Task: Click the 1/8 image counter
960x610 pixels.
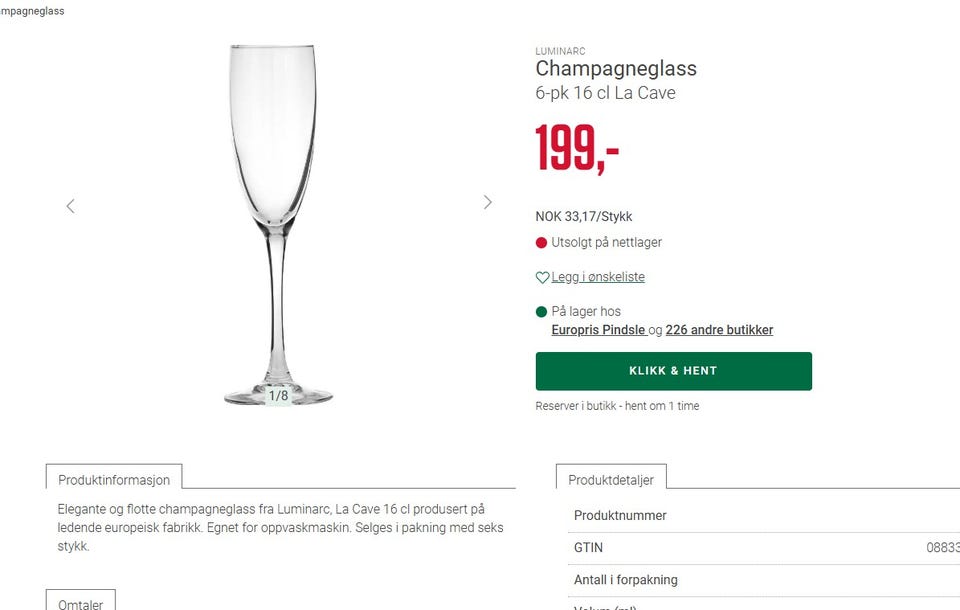Action: [278, 396]
